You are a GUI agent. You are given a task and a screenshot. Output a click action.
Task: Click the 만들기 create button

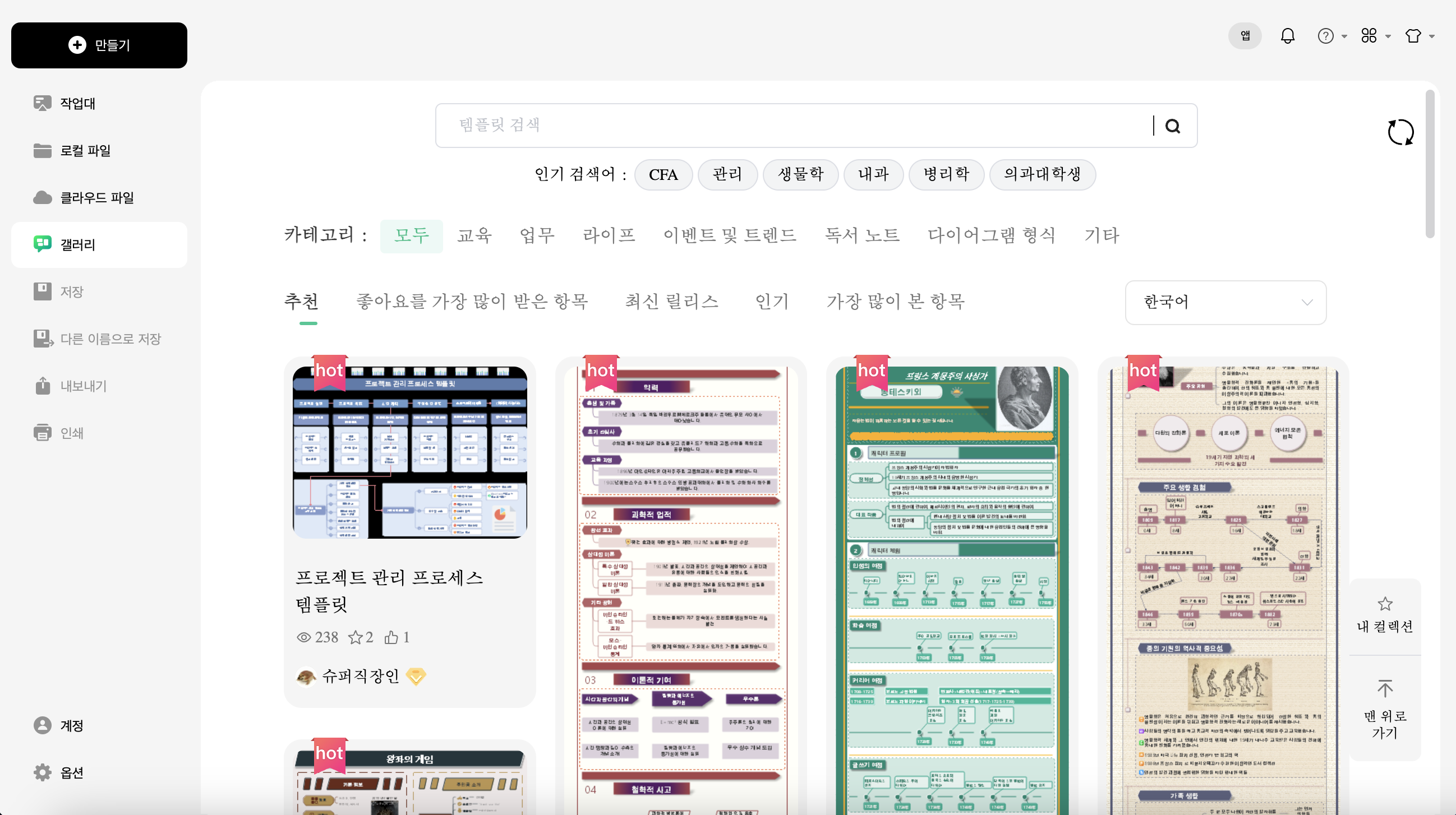(99, 45)
